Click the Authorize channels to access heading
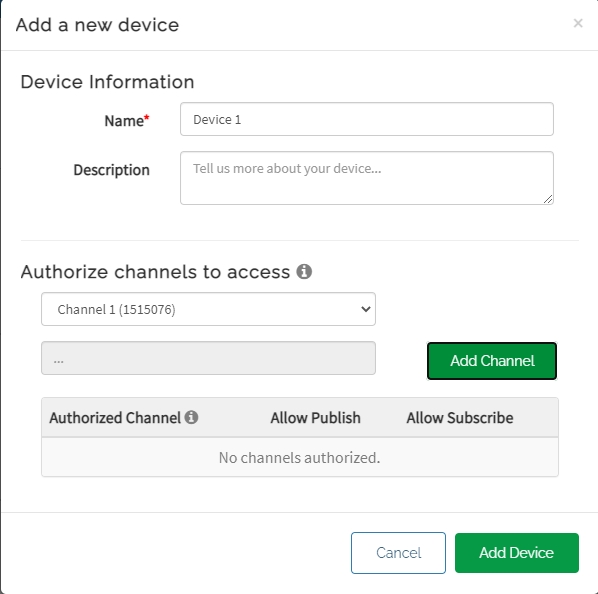The width and height of the screenshot is (598, 594). click(155, 272)
